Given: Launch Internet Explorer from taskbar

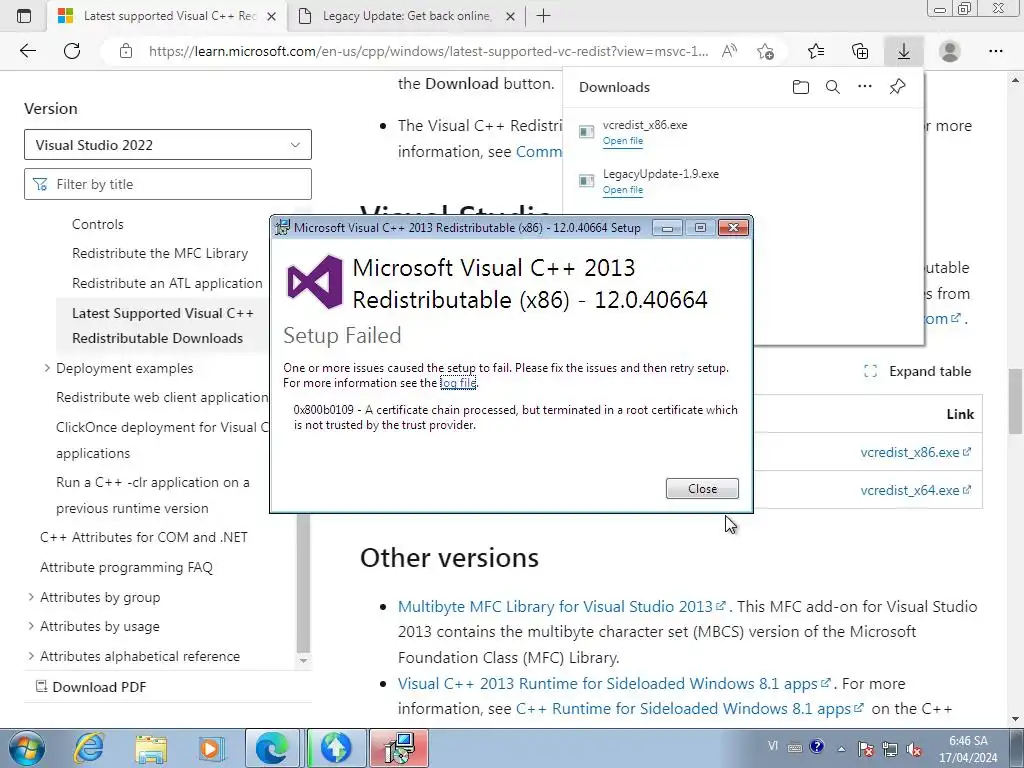Looking at the screenshot, I should (x=89, y=748).
